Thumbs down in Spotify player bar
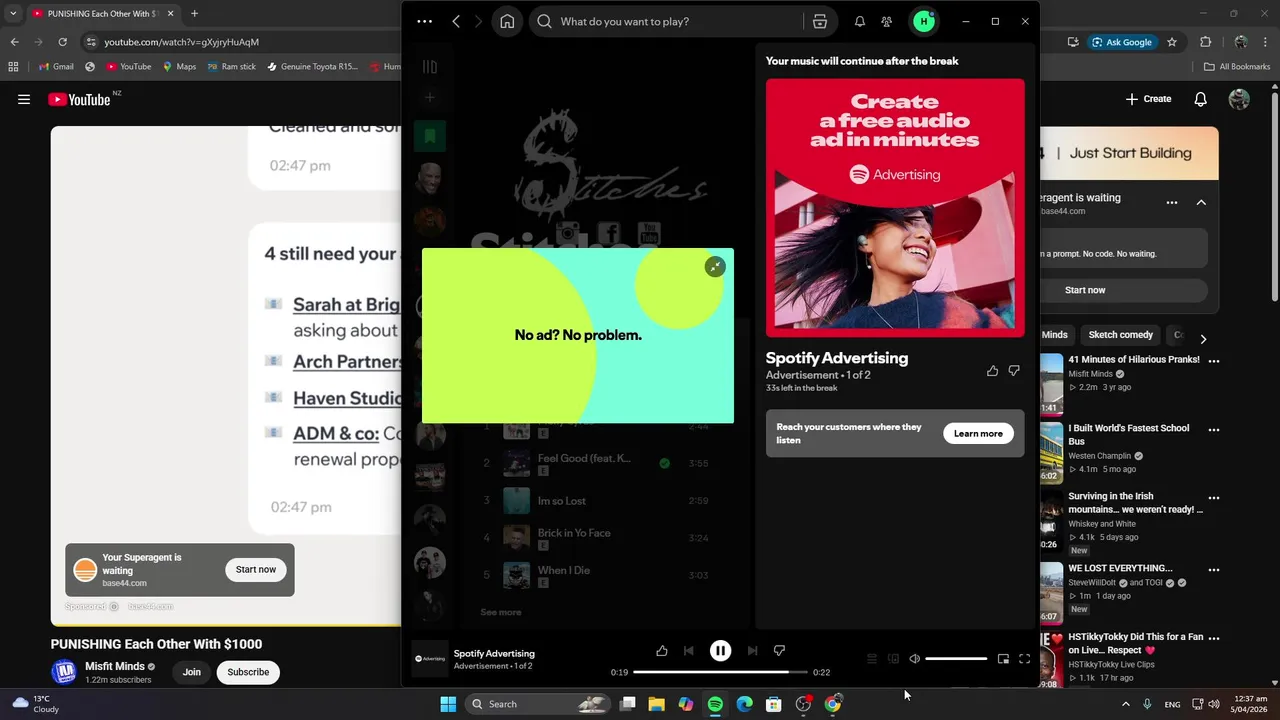Screen dimensions: 1280x720 pos(779,650)
